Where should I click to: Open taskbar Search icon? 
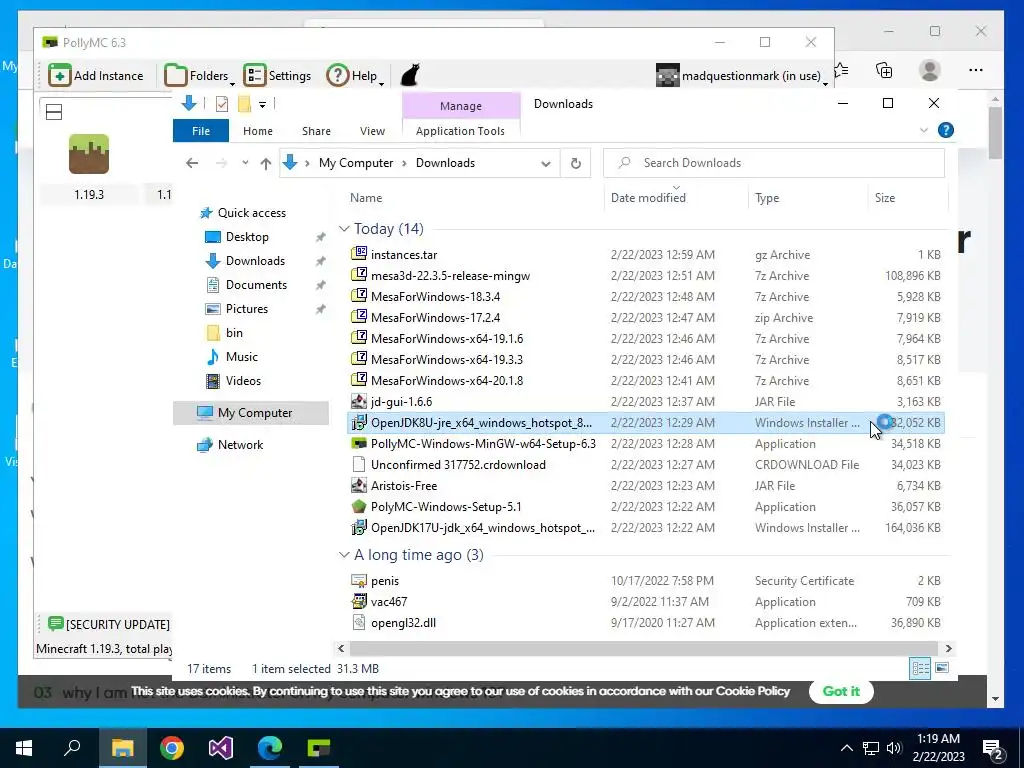pos(72,748)
